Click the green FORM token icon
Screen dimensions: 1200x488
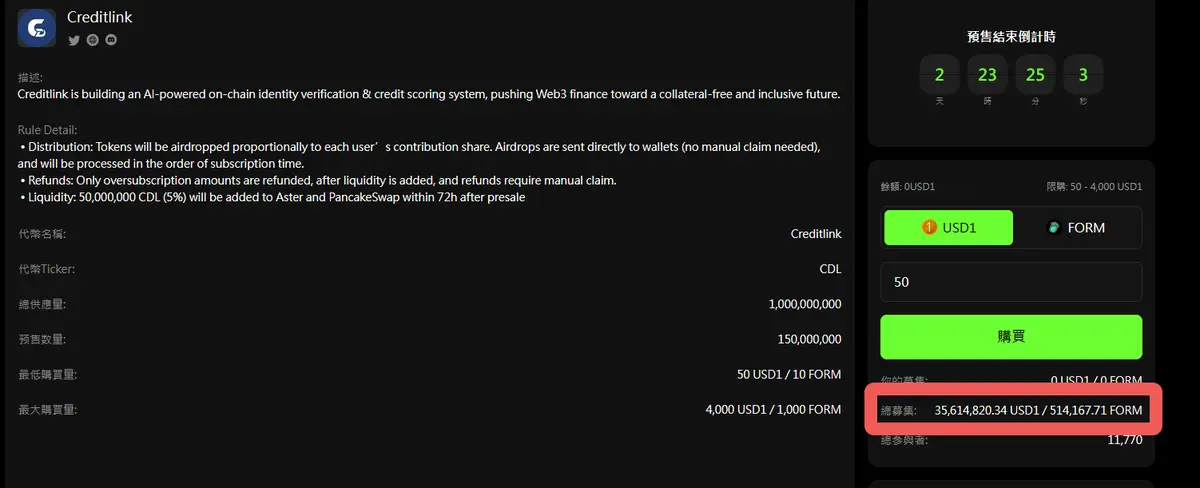pos(1053,228)
